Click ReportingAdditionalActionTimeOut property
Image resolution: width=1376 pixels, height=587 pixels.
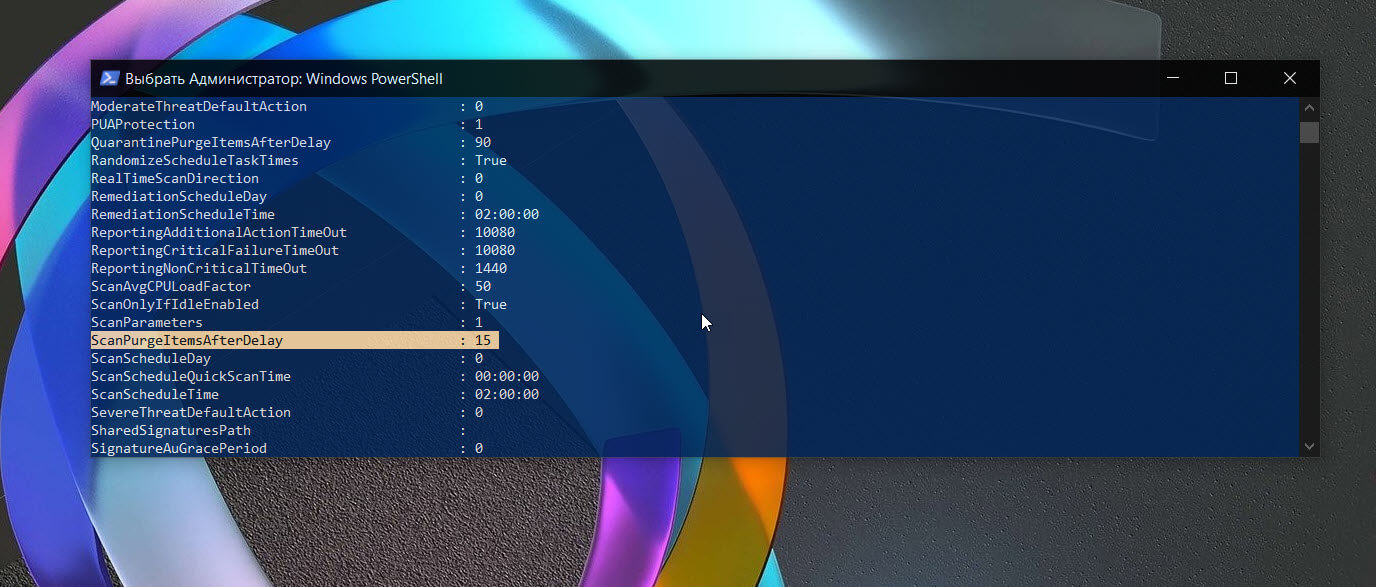click(219, 232)
